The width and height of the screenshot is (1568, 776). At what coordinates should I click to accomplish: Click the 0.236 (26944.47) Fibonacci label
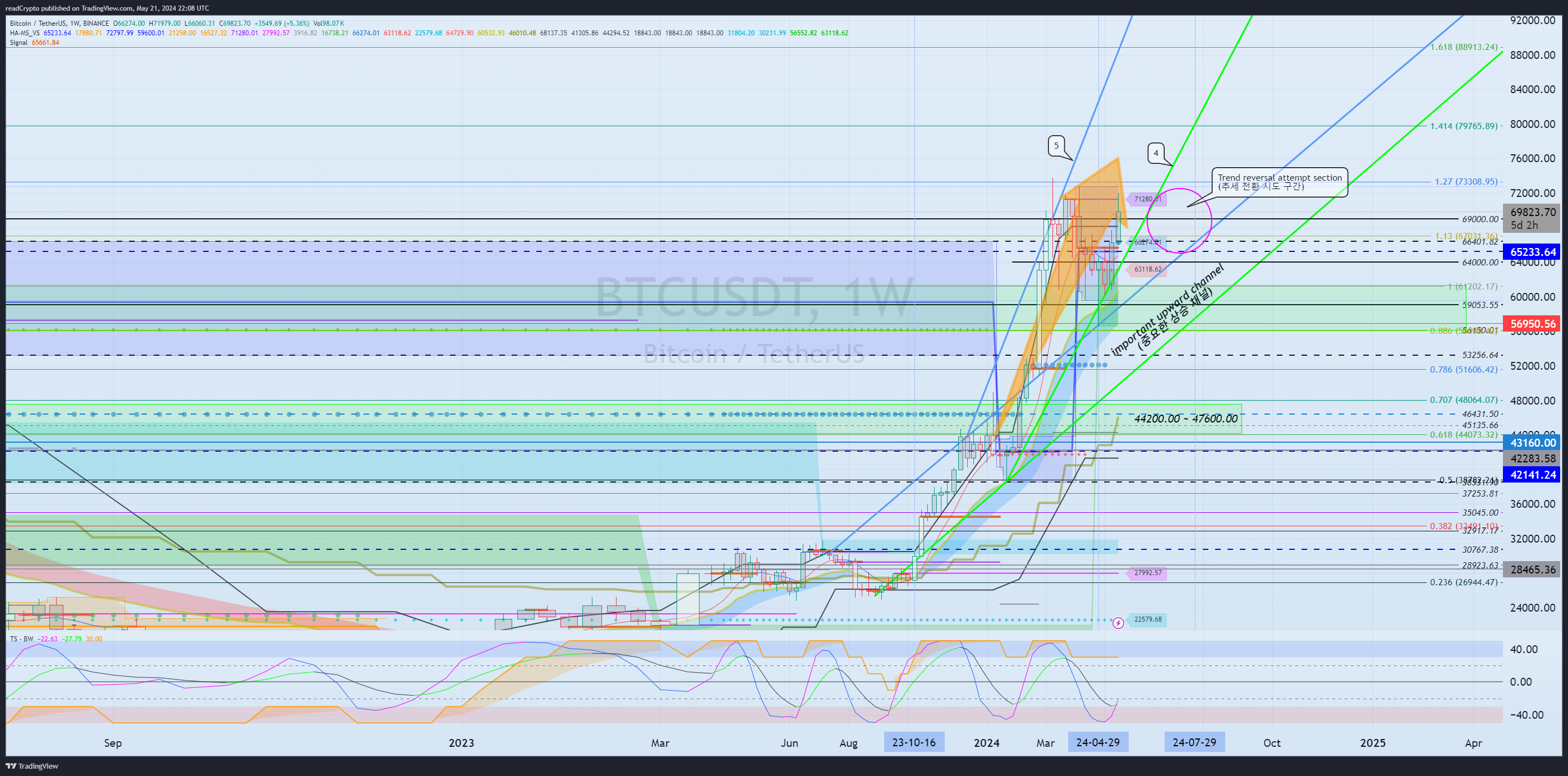click(x=1464, y=582)
